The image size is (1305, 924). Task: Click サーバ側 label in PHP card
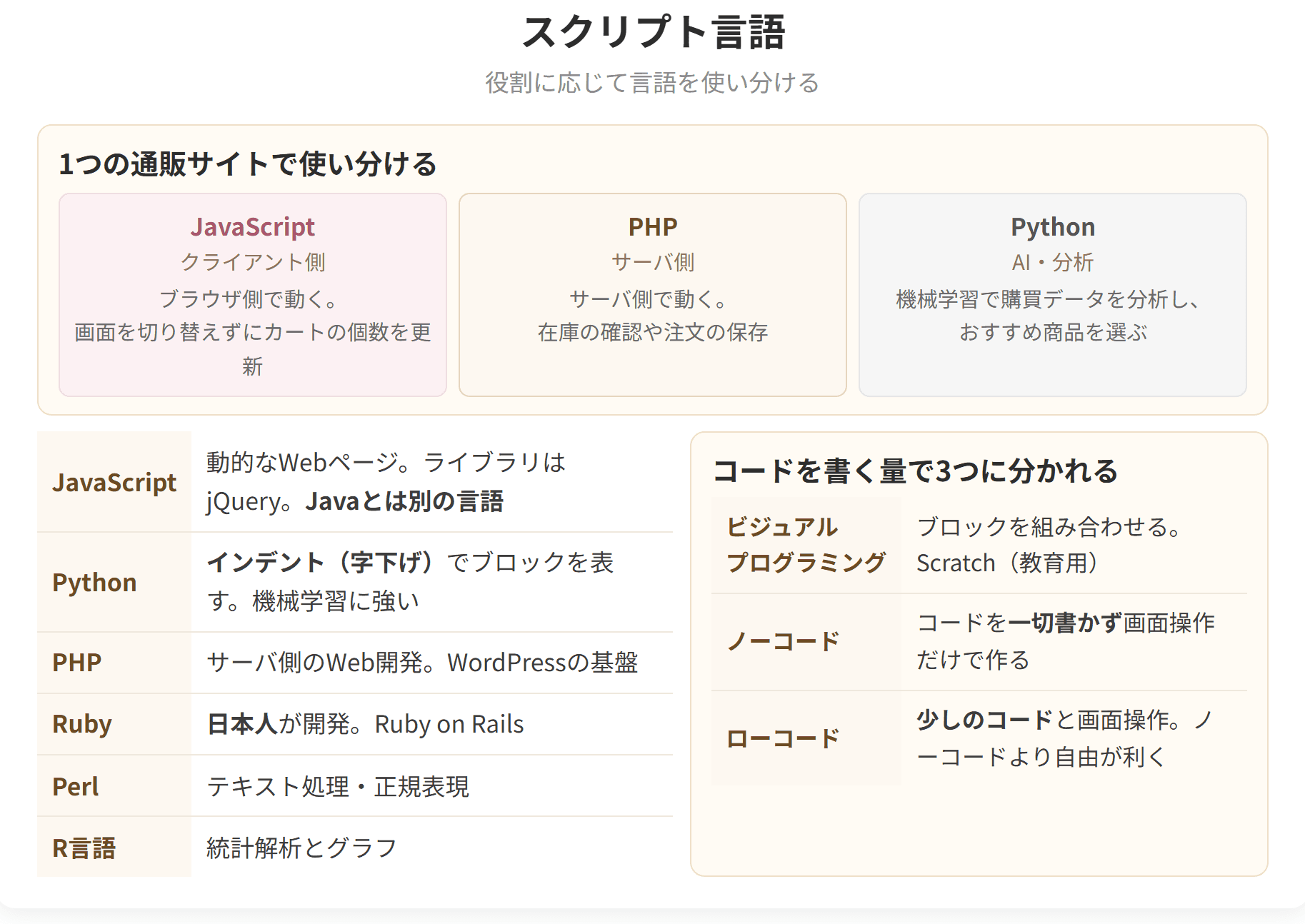pos(653,262)
